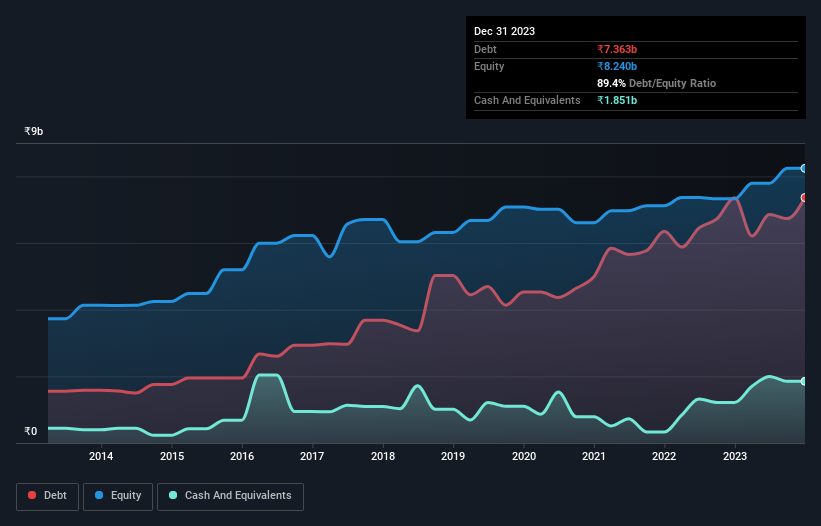This screenshot has height=526, width=821.
Task: Click the blue Equity legend dot
Action: coord(99,495)
